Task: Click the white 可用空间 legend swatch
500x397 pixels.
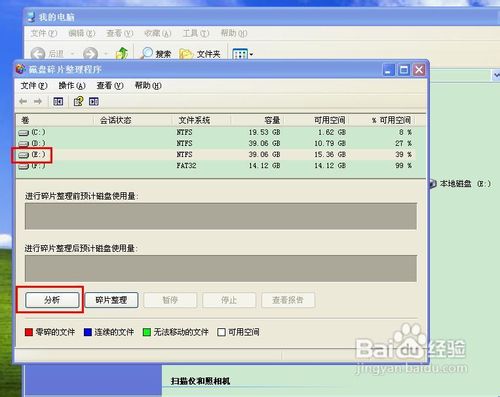Action: click(x=221, y=332)
